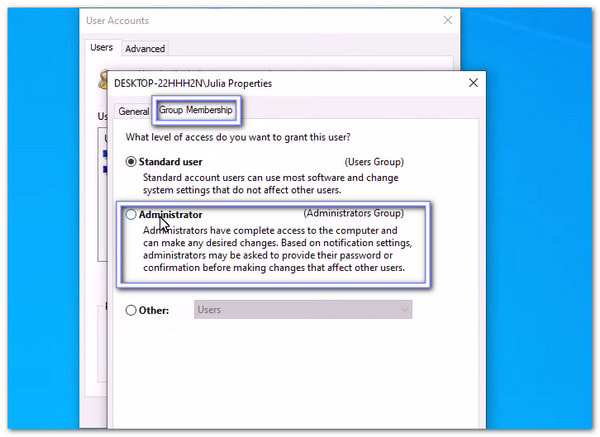Go to the Advanced tab in User Accounts
600x437 pixels.
pyautogui.click(x=145, y=48)
